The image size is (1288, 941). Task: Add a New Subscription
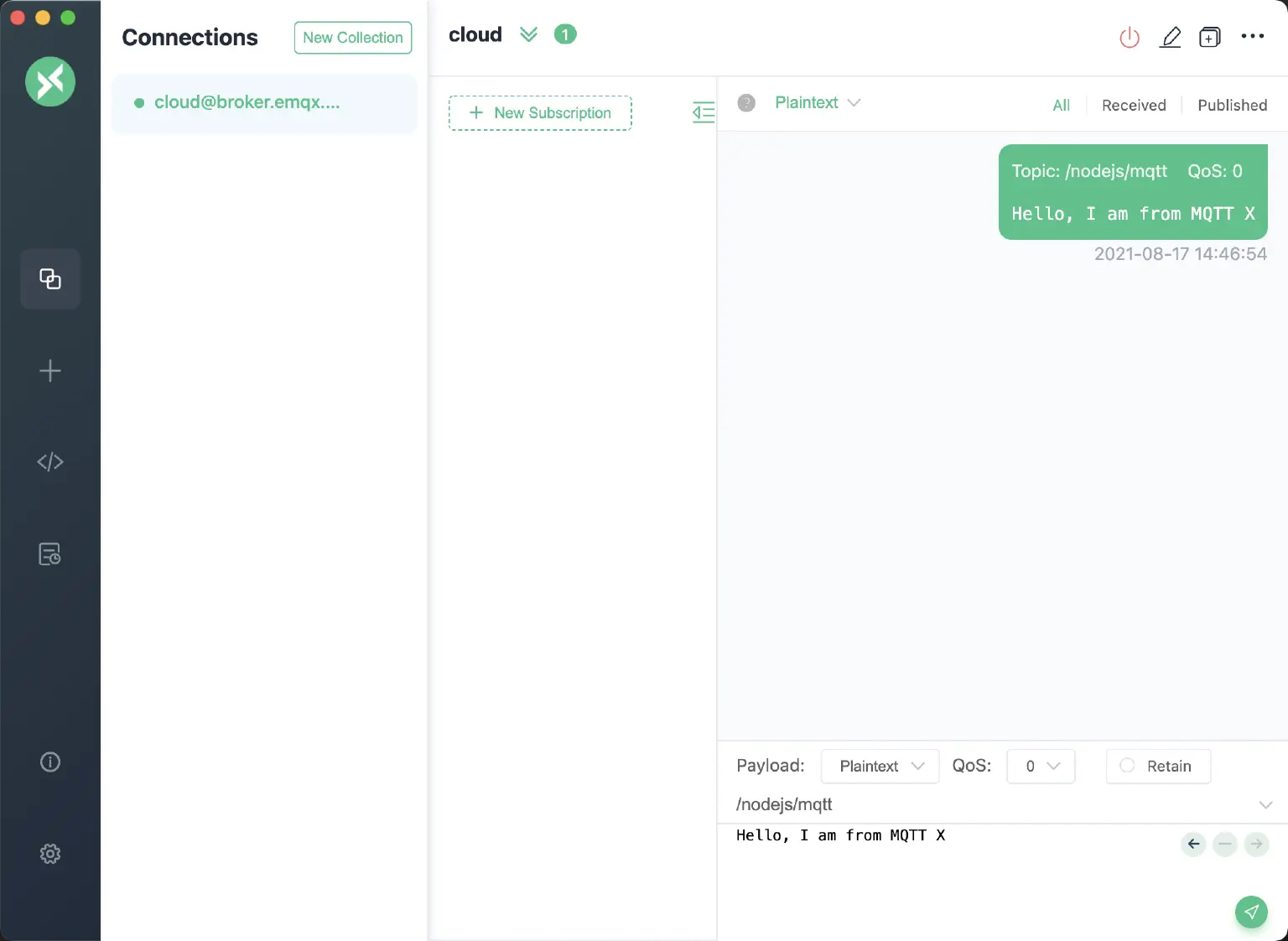[x=540, y=112]
